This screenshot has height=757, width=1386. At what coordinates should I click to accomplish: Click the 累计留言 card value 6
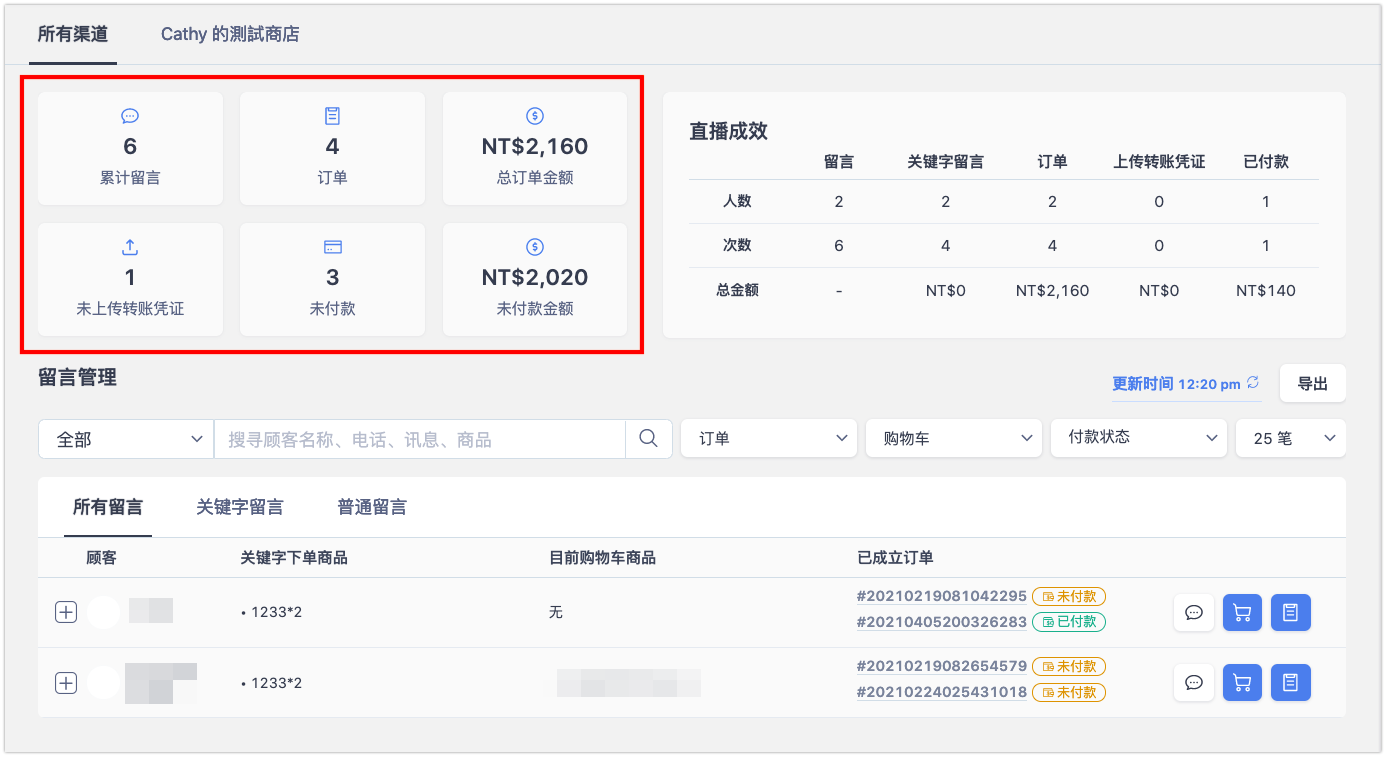[x=130, y=147]
